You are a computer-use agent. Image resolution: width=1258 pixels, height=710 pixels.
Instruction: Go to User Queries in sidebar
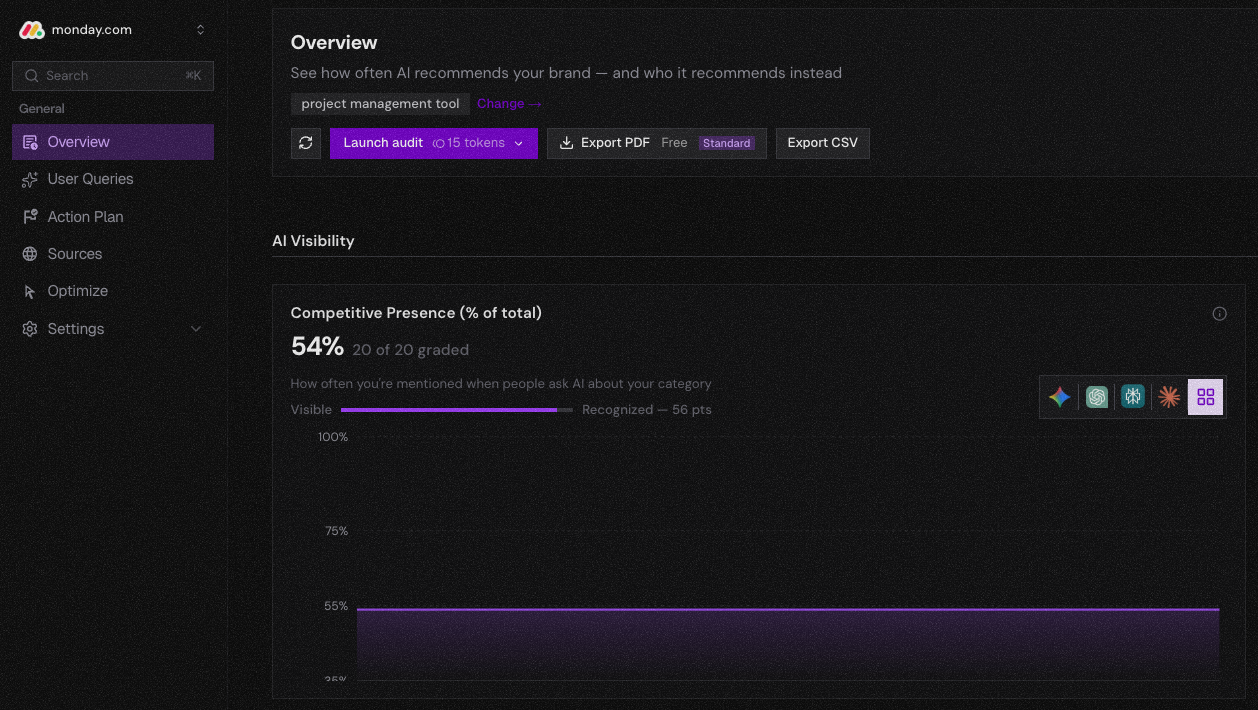pyautogui.click(x=90, y=179)
